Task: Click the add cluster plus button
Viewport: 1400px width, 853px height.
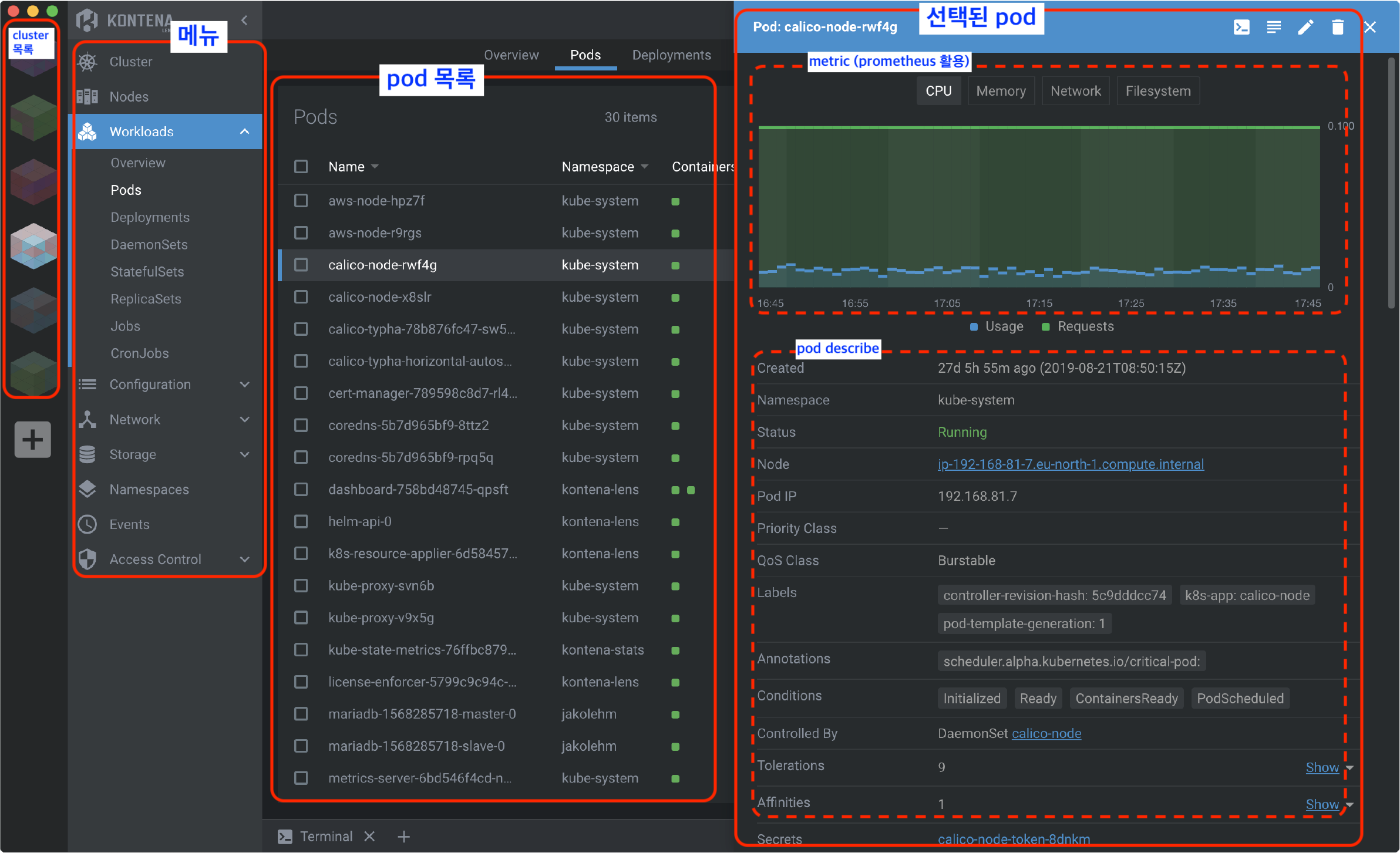Action: [33, 439]
